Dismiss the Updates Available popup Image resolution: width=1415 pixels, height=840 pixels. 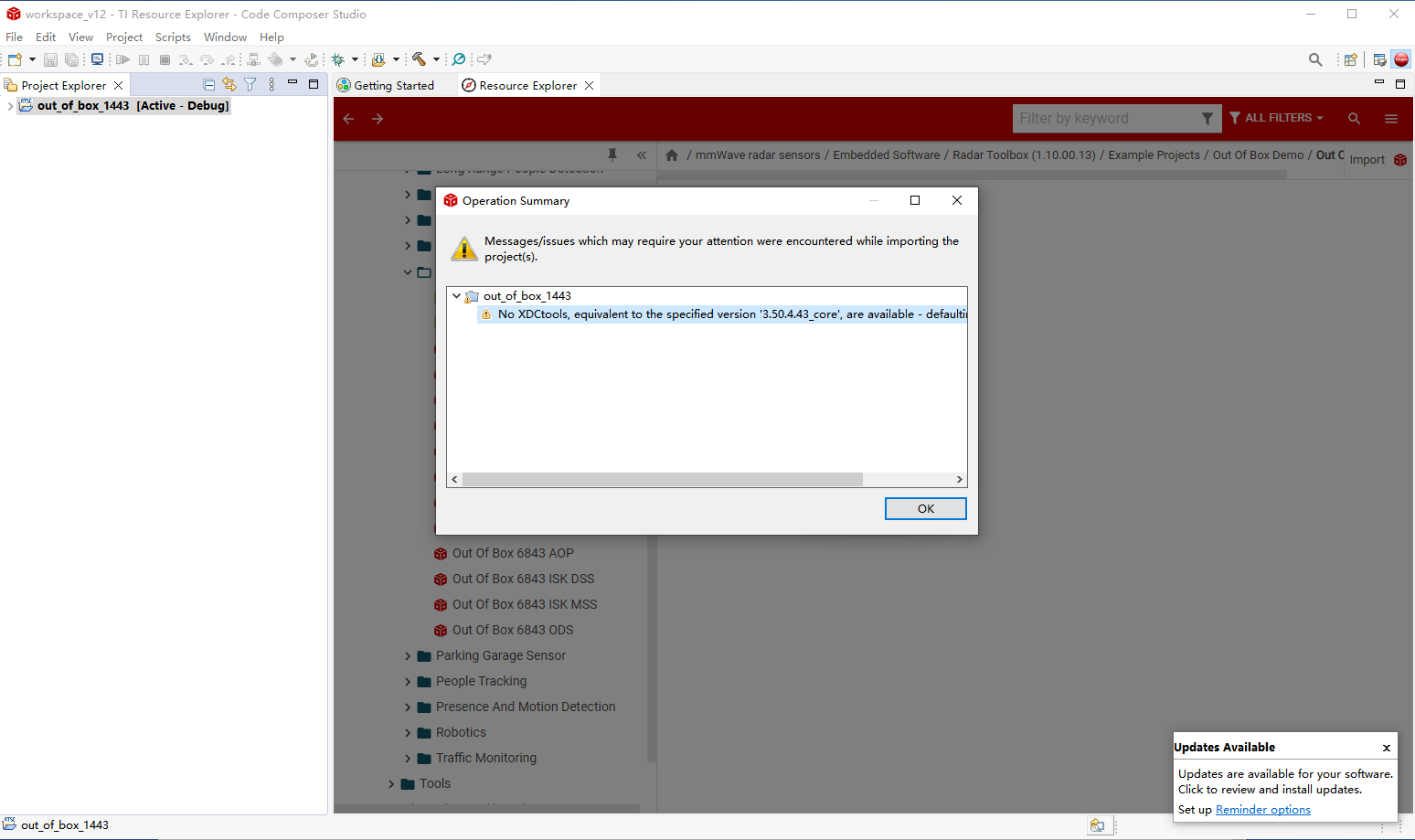[1387, 748]
